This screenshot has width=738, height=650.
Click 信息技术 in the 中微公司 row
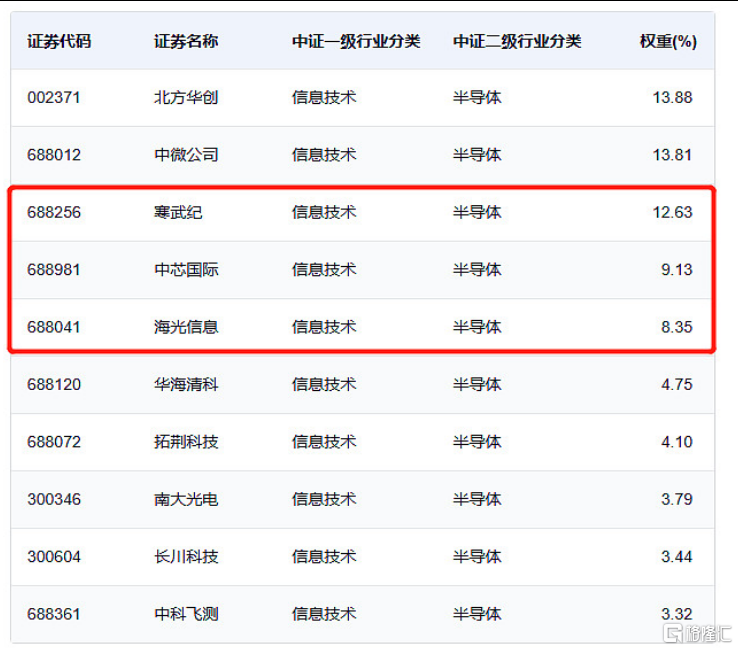(x=324, y=155)
